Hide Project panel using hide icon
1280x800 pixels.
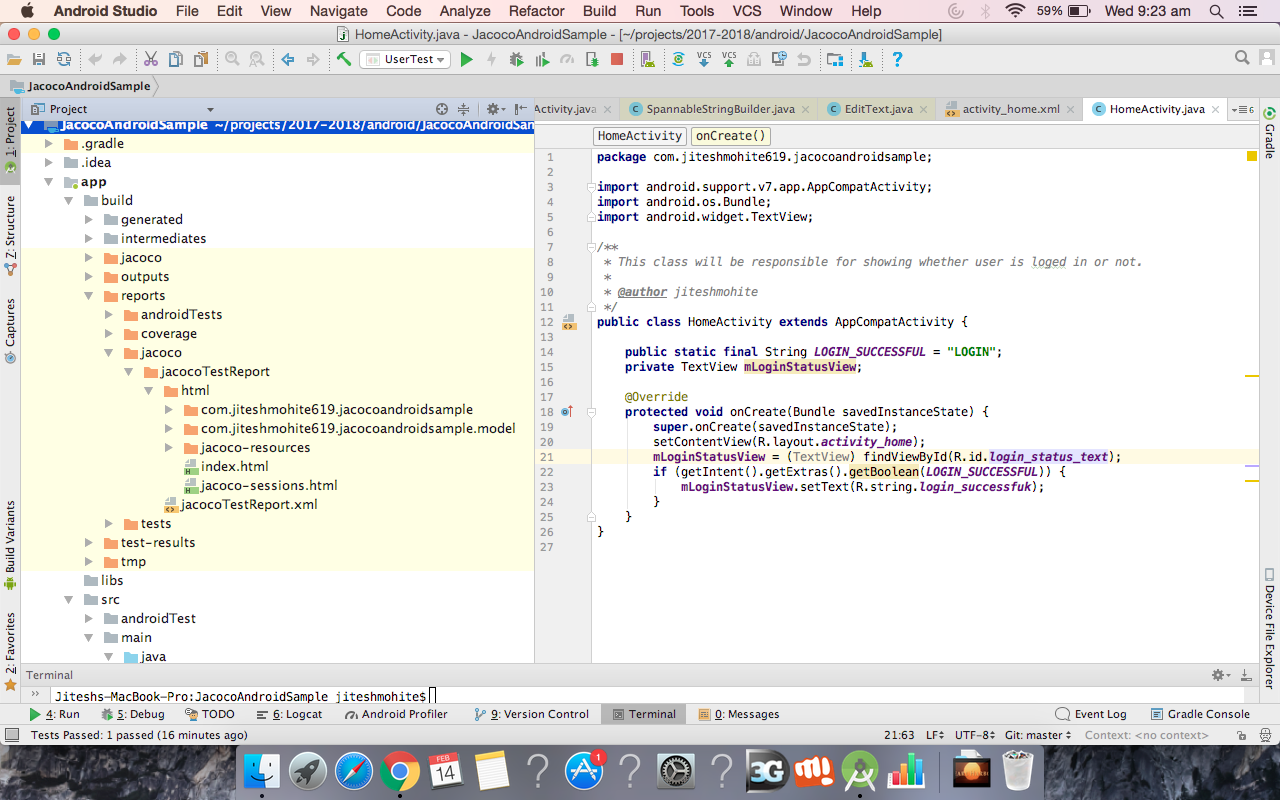520,109
